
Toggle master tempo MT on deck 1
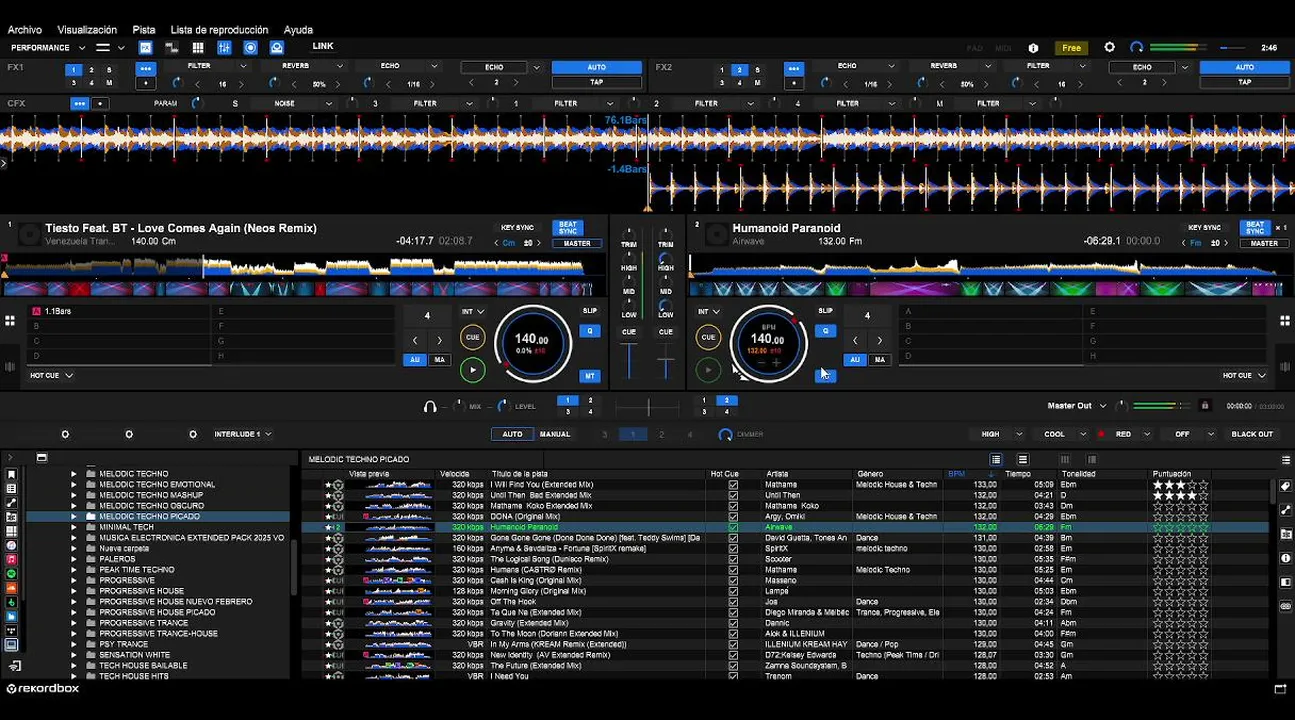coord(590,376)
